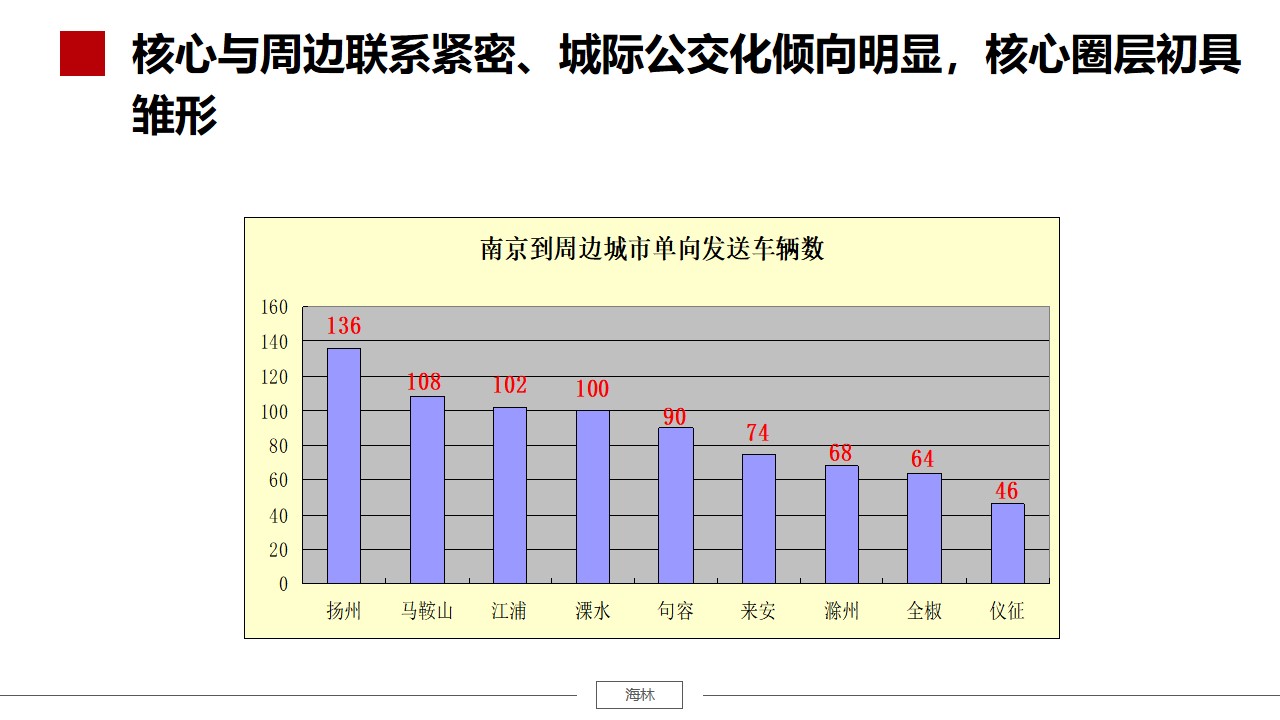Image resolution: width=1280 pixels, height=720 pixels.
Task: Click the red square bullet beside the title
Action: pos(82,54)
